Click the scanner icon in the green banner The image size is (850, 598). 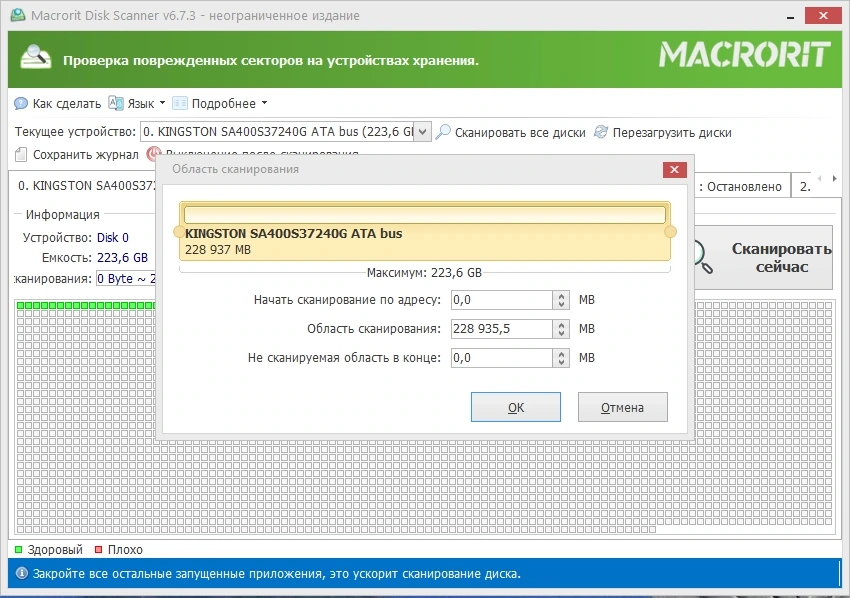(x=35, y=57)
